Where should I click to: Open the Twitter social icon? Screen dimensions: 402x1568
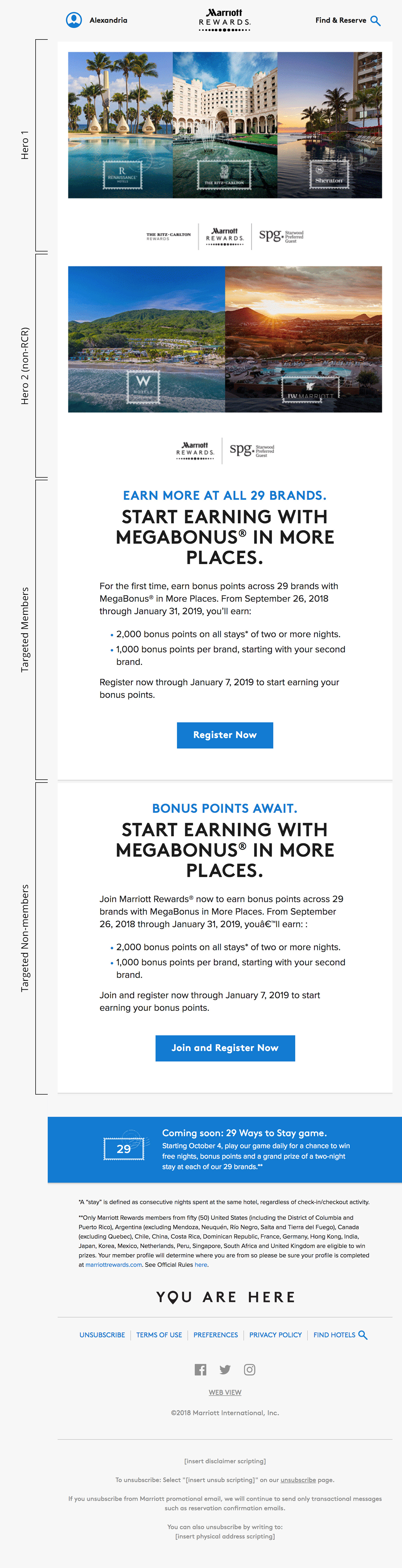(x=225, y=1369)
